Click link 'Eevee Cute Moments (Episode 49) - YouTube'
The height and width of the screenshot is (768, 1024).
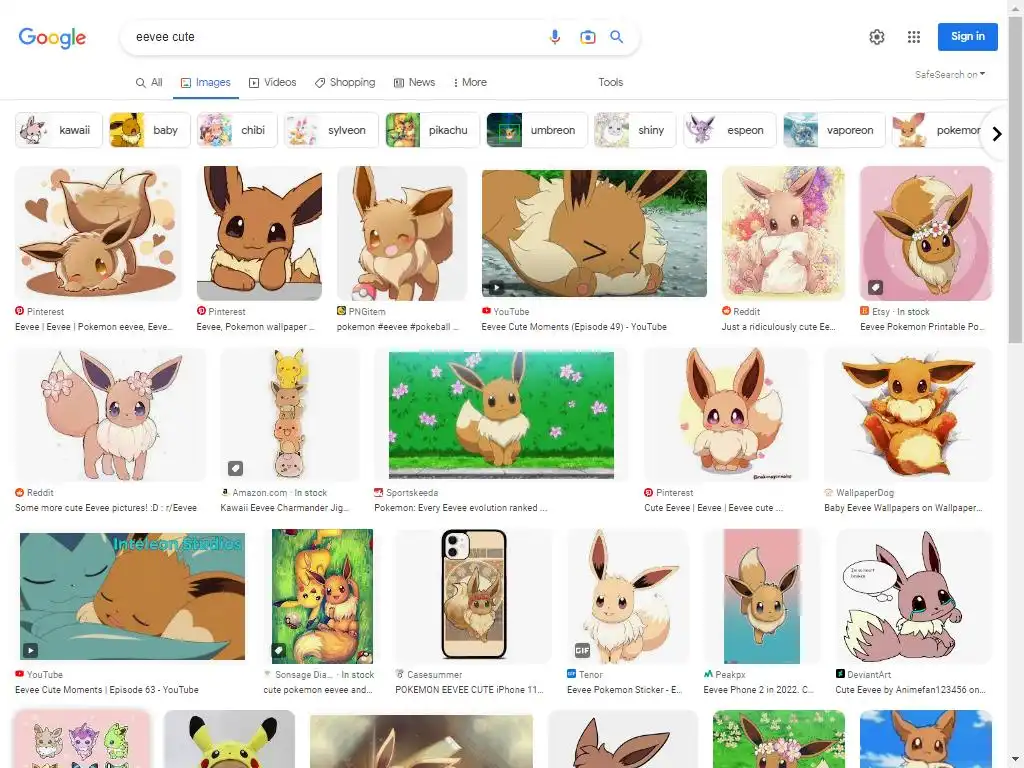(x=574, y=327)
